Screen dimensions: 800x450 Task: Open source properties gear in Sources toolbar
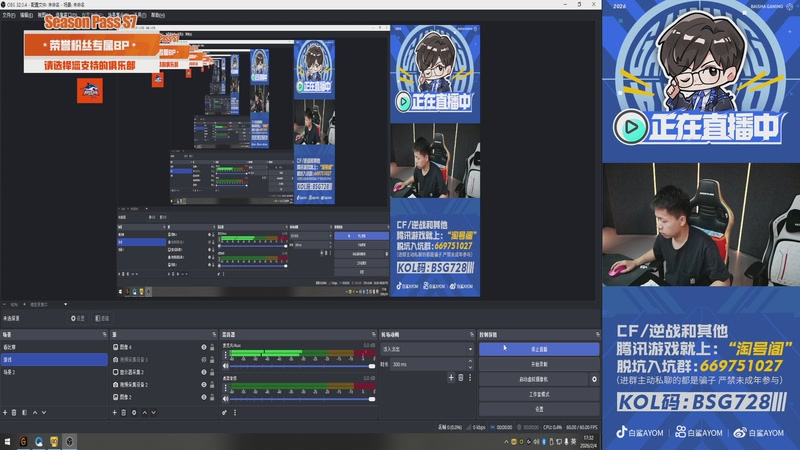coord(134,412)
